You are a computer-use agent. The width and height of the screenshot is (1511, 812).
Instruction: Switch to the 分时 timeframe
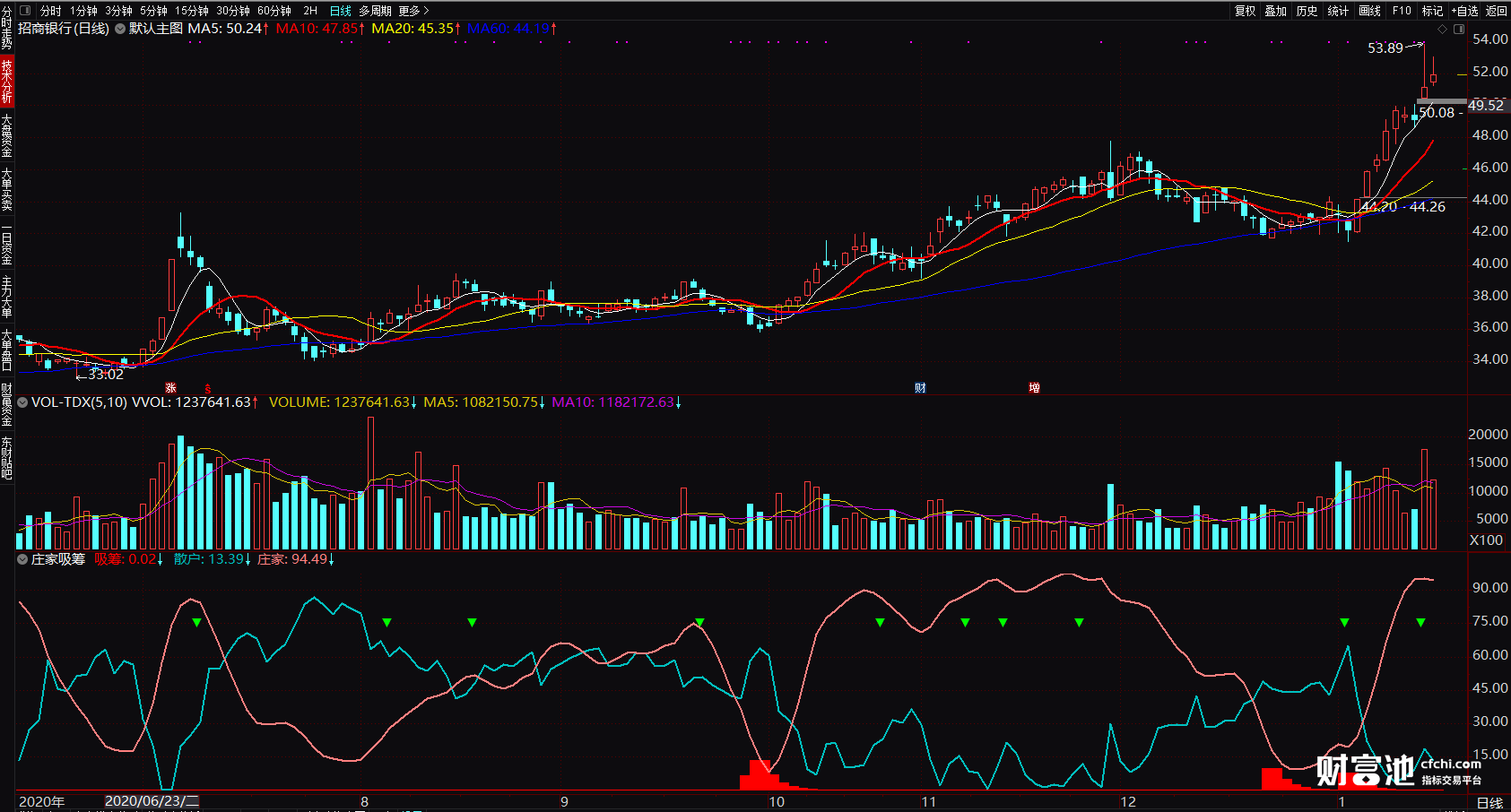51,11
